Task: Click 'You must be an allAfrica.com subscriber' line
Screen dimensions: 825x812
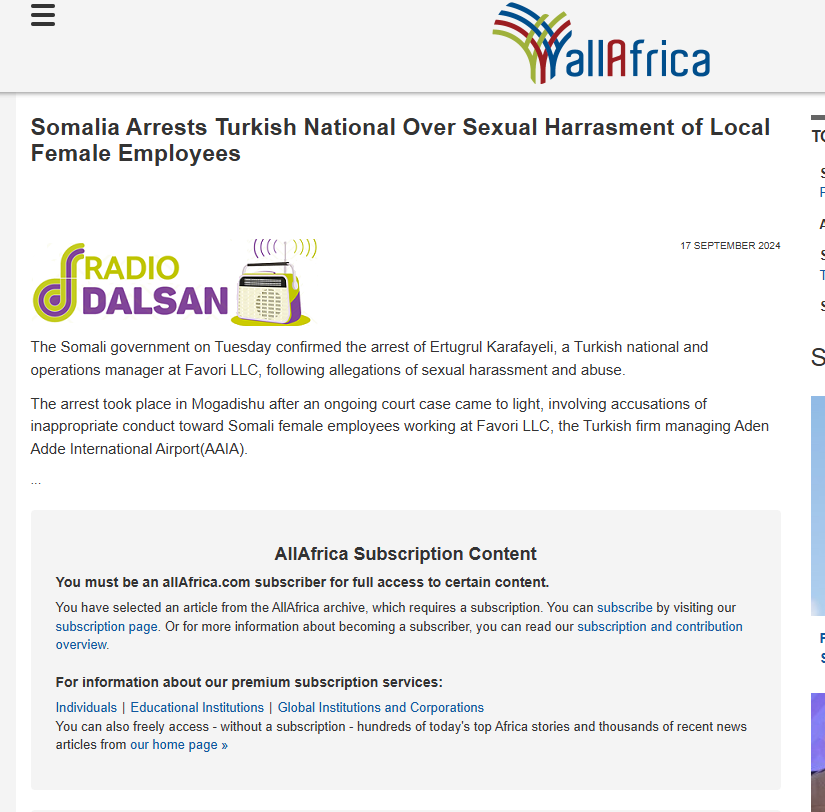Action: [303, 583]
